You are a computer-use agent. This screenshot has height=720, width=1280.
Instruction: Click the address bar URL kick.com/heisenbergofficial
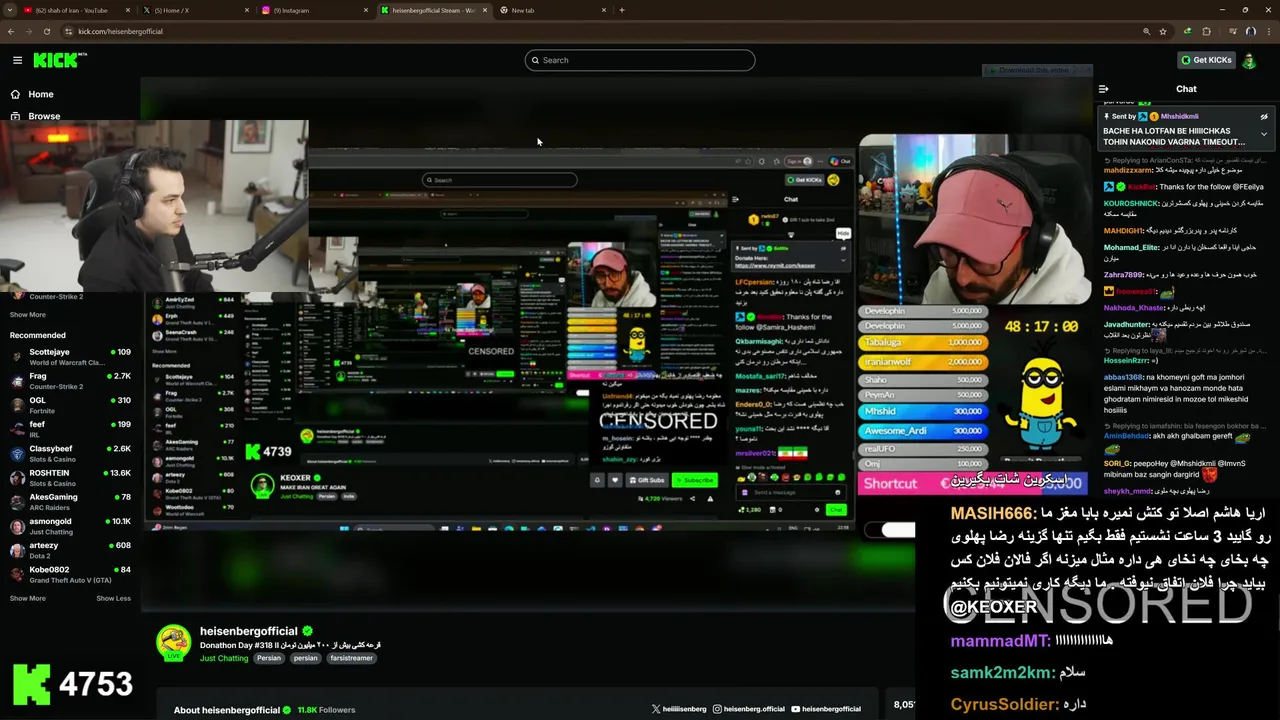[120, 31]
